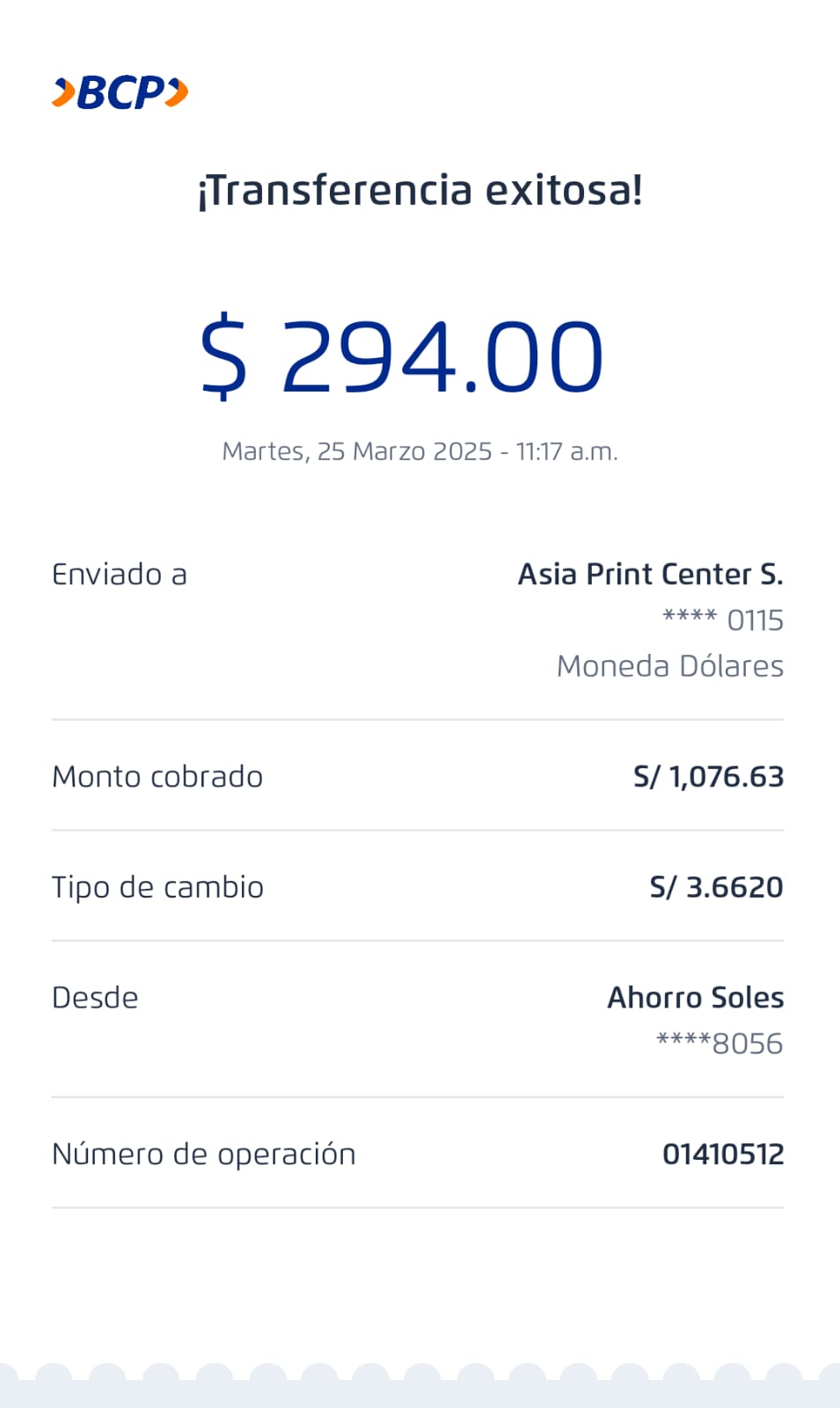The image size is (840, 1408).
Task: Tap the "Tipo de cambio" label
Action: [157, 887]
